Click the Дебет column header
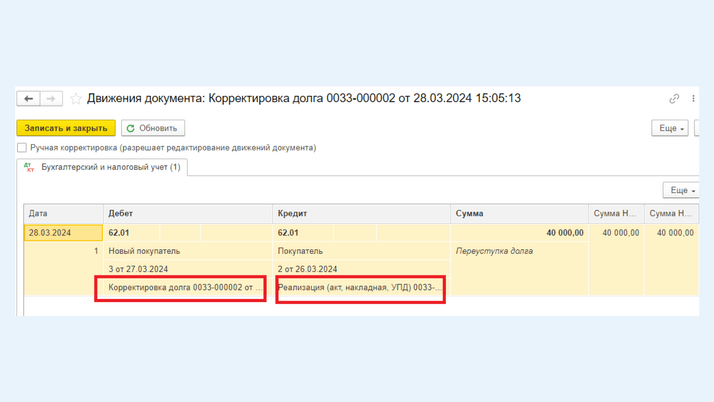Image resolution: width=714 pixels, height=402 pixels. (x=188, y=214)
